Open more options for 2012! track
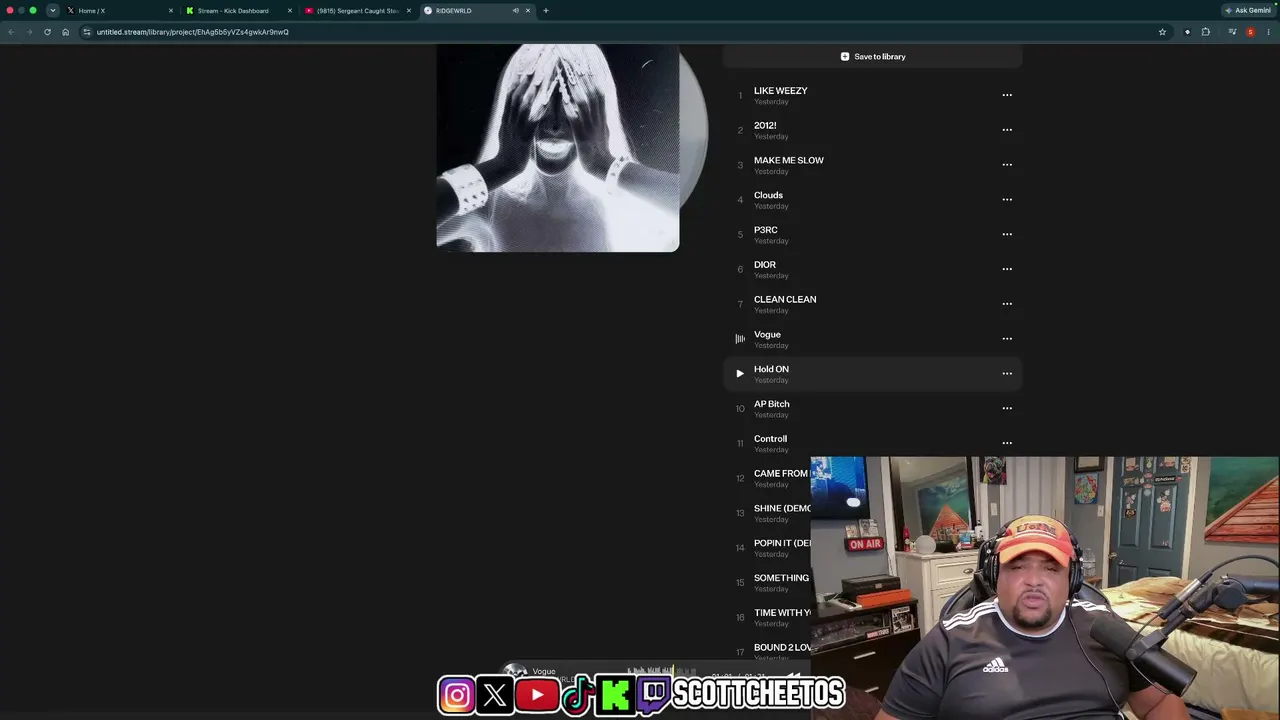 tap(1007, 130)
